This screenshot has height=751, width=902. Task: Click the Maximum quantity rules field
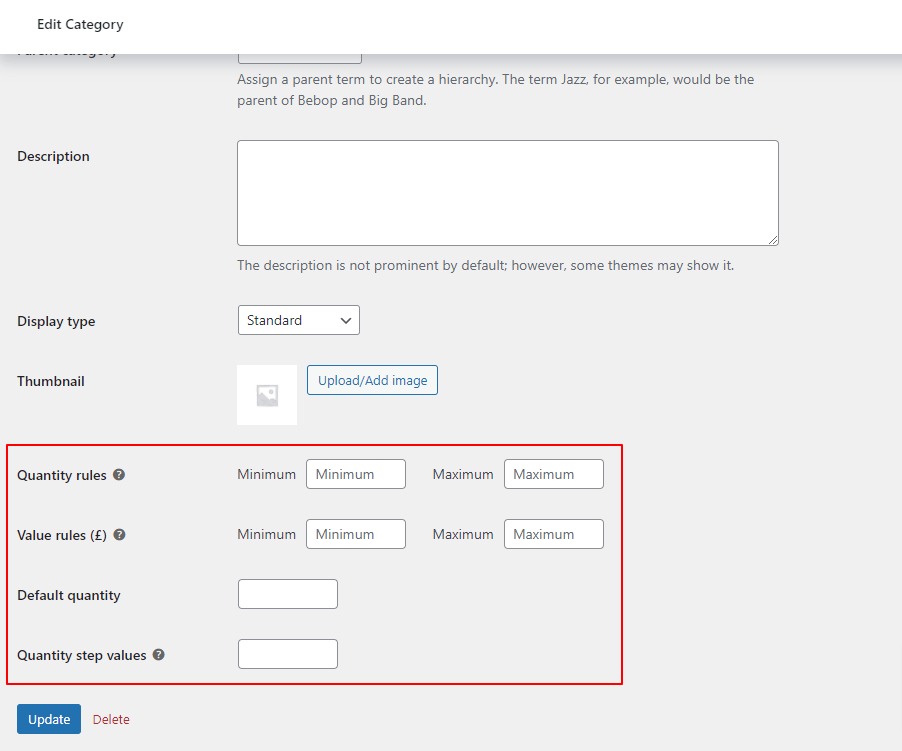553,473
